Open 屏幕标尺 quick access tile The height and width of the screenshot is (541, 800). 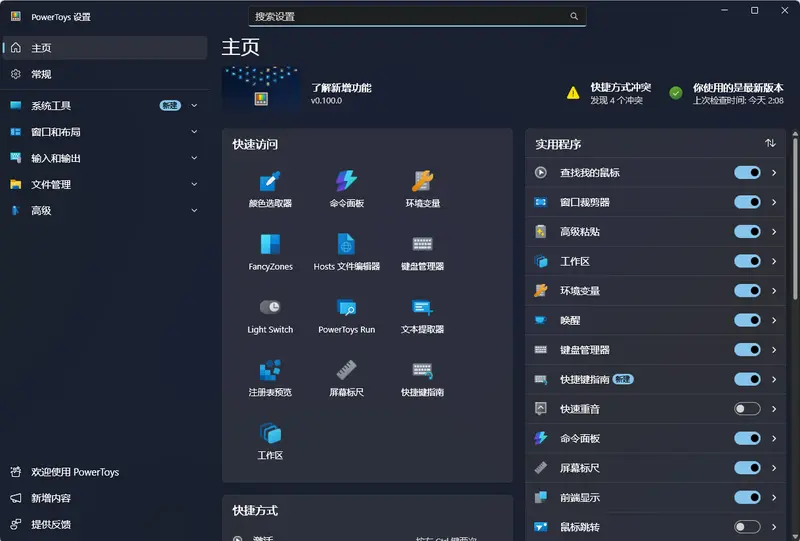click(346, 378)
